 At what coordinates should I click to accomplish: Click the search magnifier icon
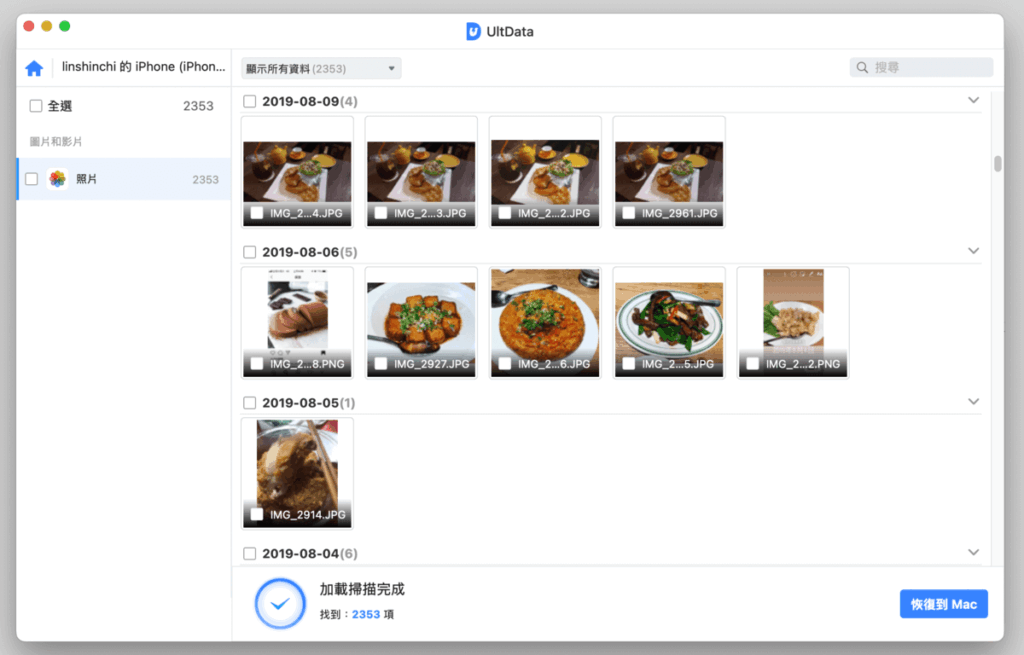861,68
